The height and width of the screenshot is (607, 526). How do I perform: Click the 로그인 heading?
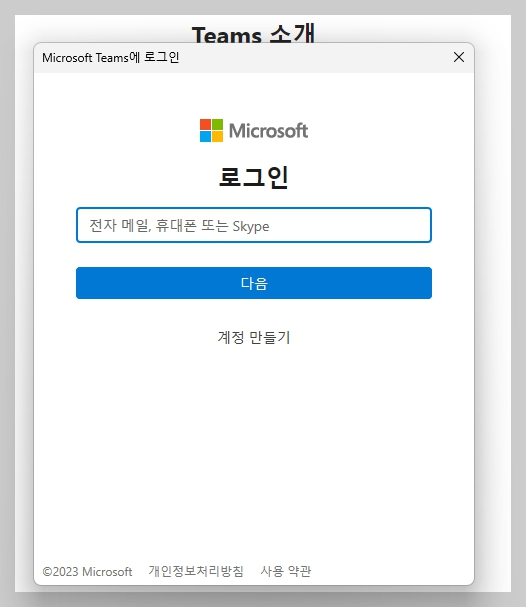pyautogui.click(x=254, y=177)
